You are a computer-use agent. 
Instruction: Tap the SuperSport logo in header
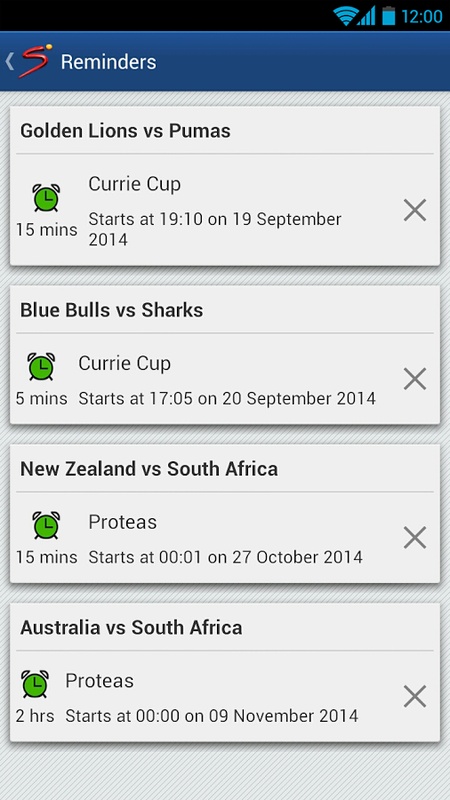click(x=35, y=61)
